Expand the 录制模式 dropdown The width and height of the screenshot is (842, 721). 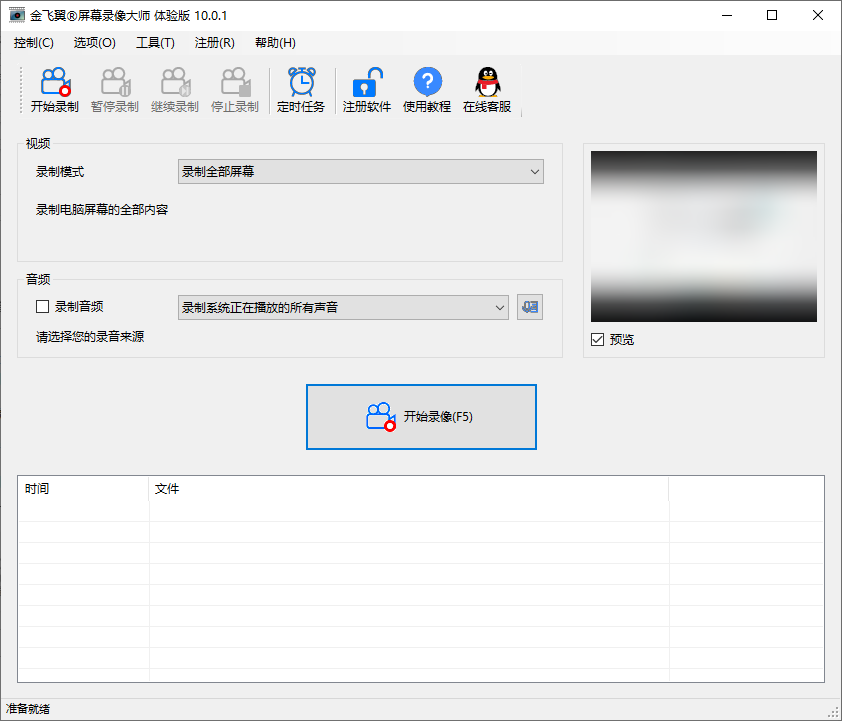(361, 172)
